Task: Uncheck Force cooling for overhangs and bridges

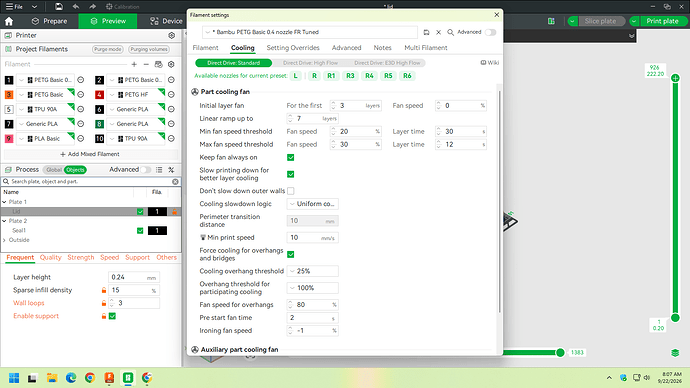Action: coord(290,254)
